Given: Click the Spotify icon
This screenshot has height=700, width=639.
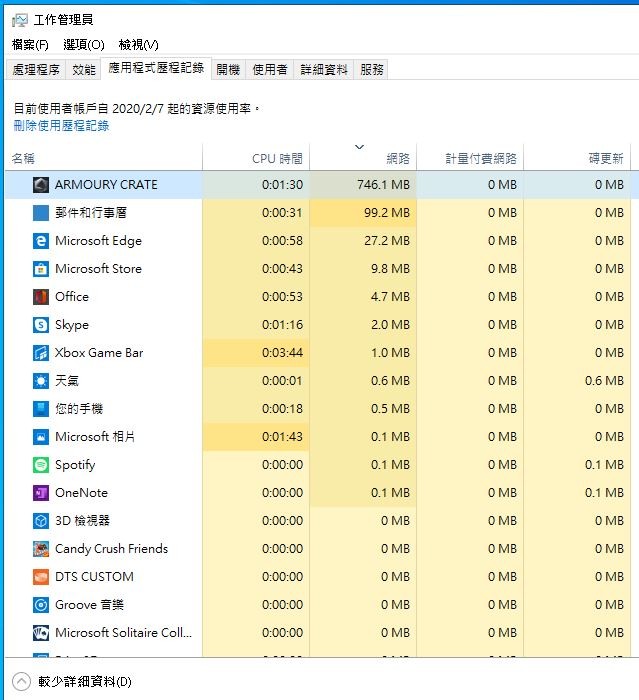Looking at the screenshot, I should [x=41, y=465].
